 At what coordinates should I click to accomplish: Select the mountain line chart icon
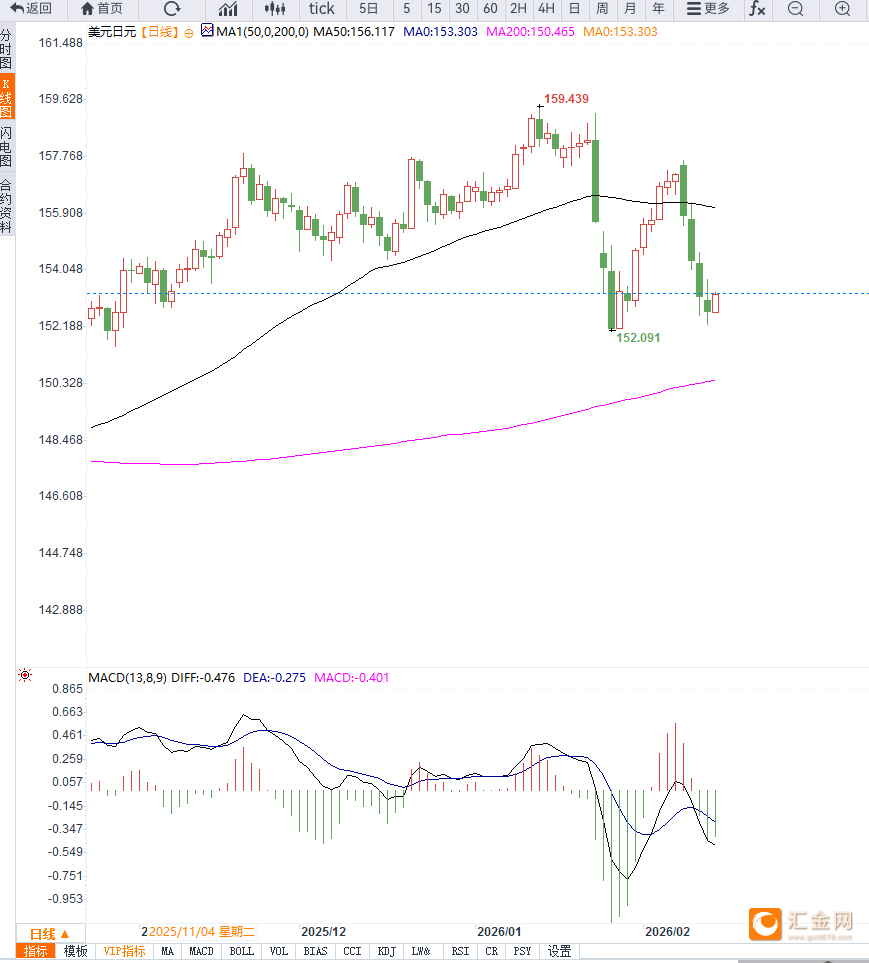(228, 9)
